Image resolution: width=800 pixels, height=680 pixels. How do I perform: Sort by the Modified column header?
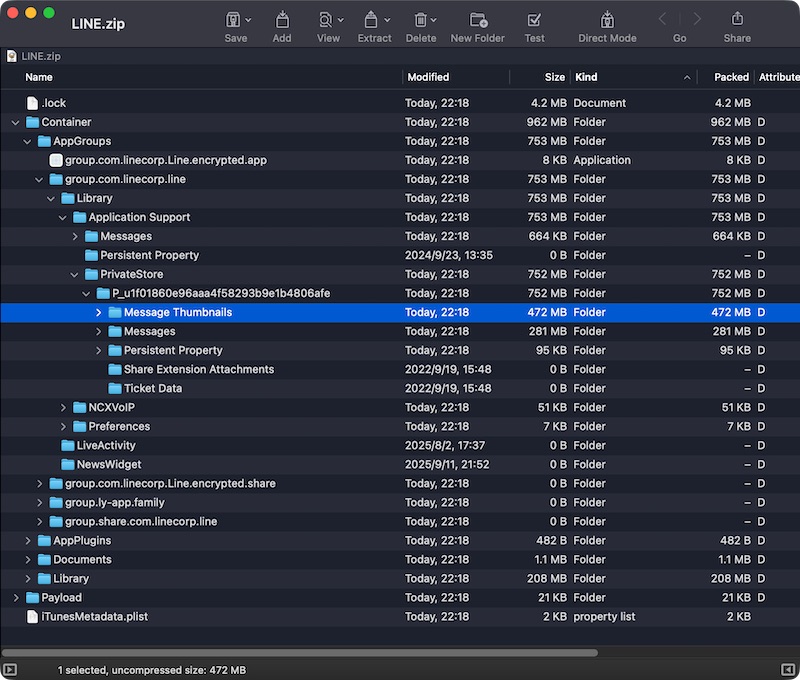click(428, 77)
